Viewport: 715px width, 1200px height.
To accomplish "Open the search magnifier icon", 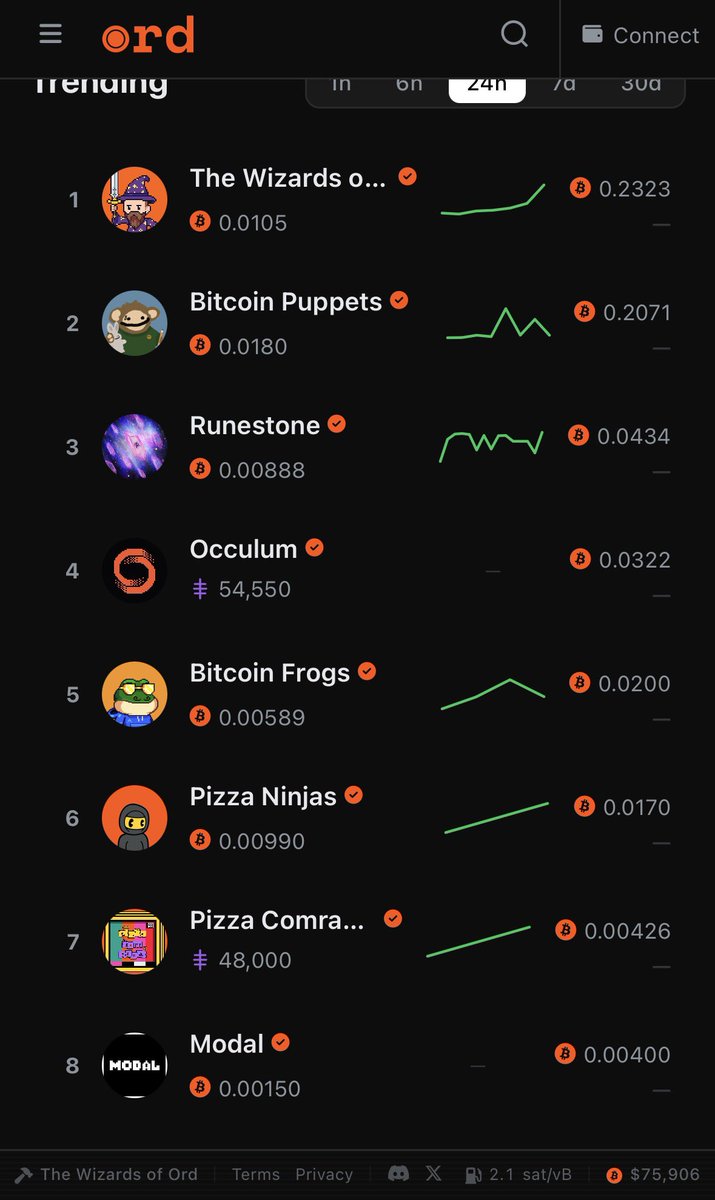I will point(514,34).
